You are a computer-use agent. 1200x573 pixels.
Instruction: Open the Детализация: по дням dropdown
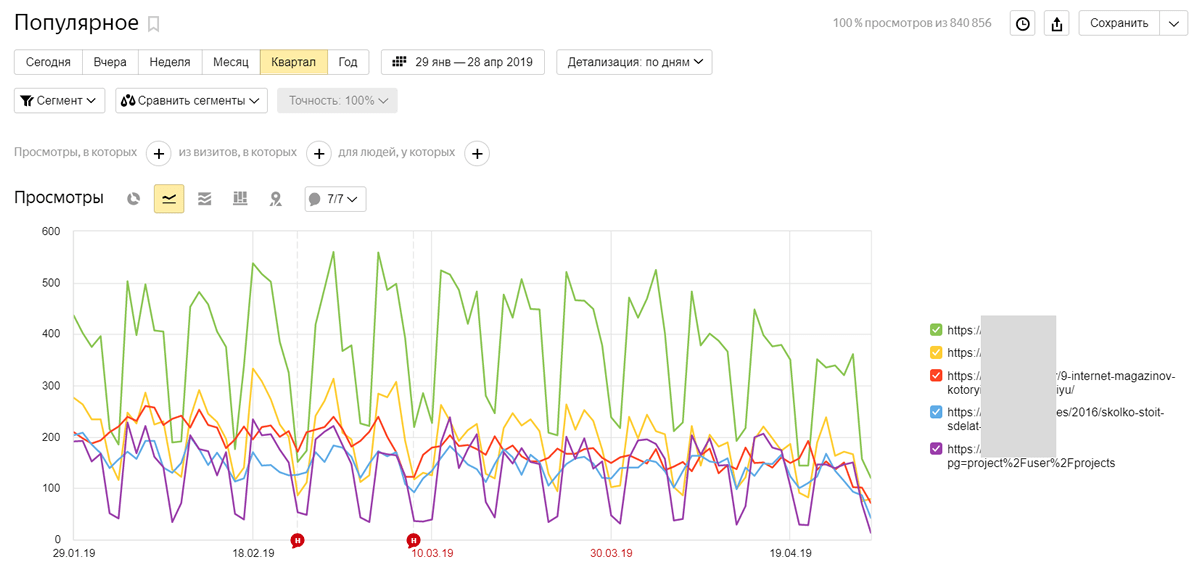(634, 62)
